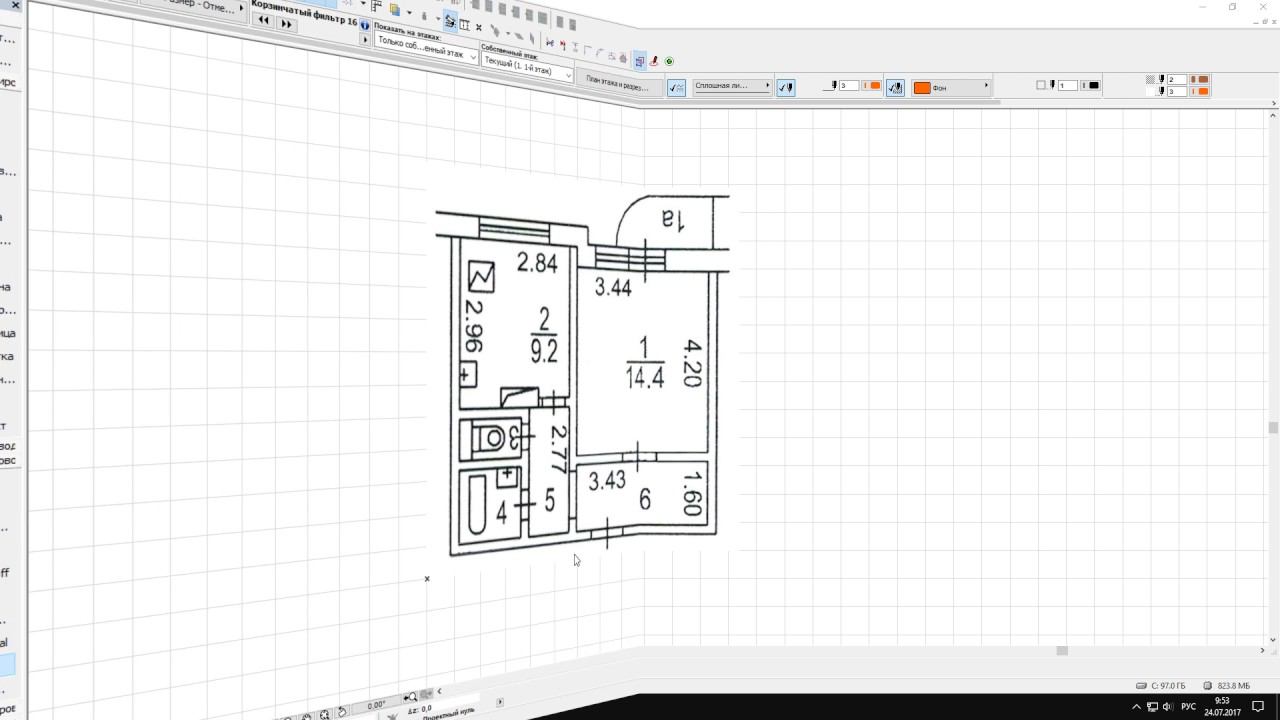Click the '3.43' dimension in floor plan

tap(607, 481)
